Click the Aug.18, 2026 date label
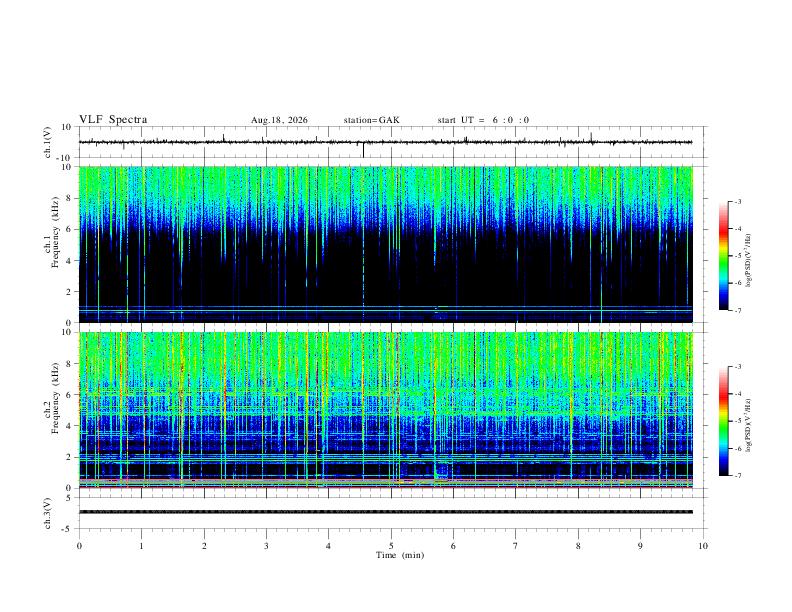The height and width of the screenshot is (612, 792). pyautogui.click(x=279, y=120)
